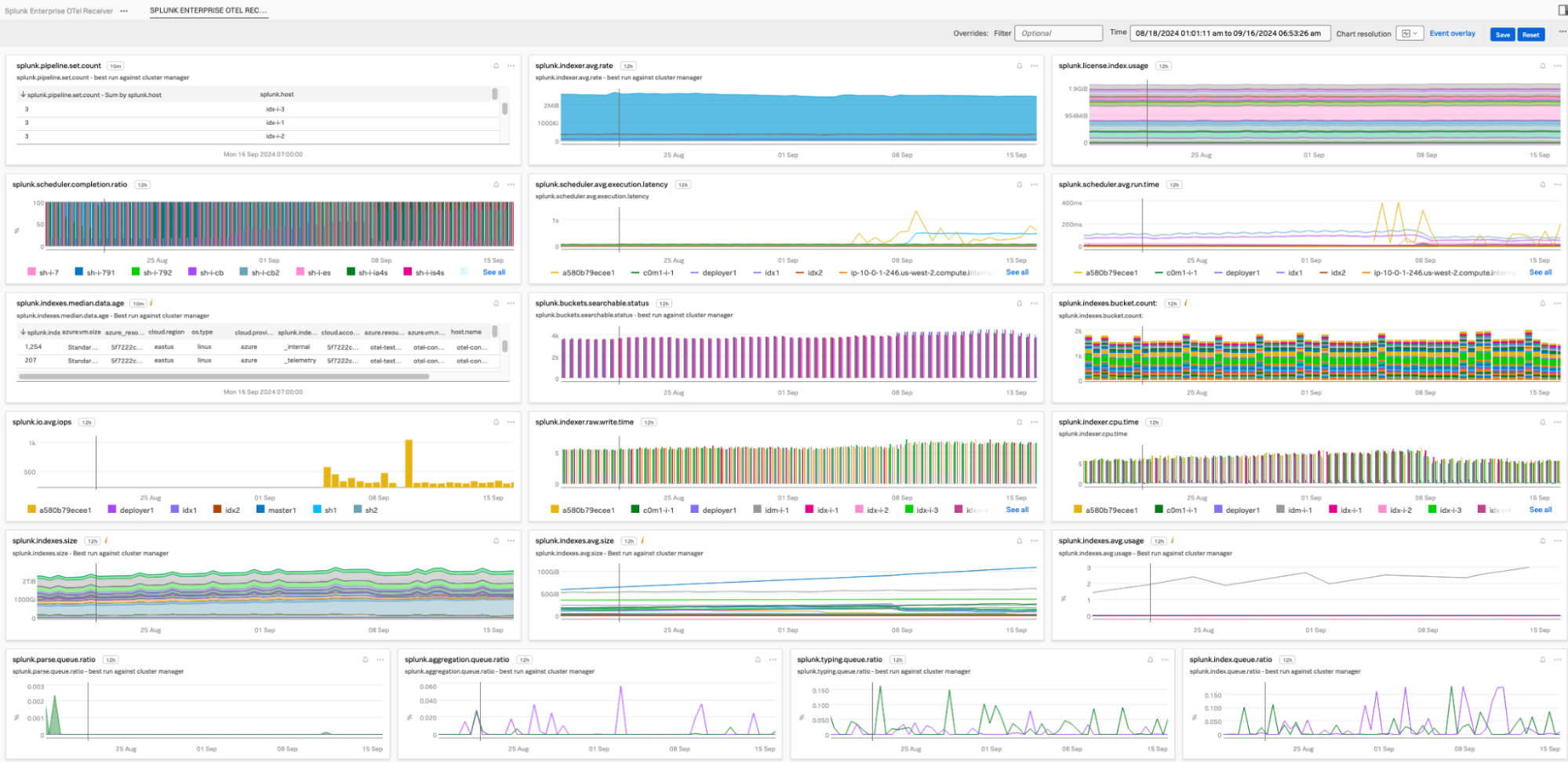Open the Event overlay link

tap(1452, 34)
